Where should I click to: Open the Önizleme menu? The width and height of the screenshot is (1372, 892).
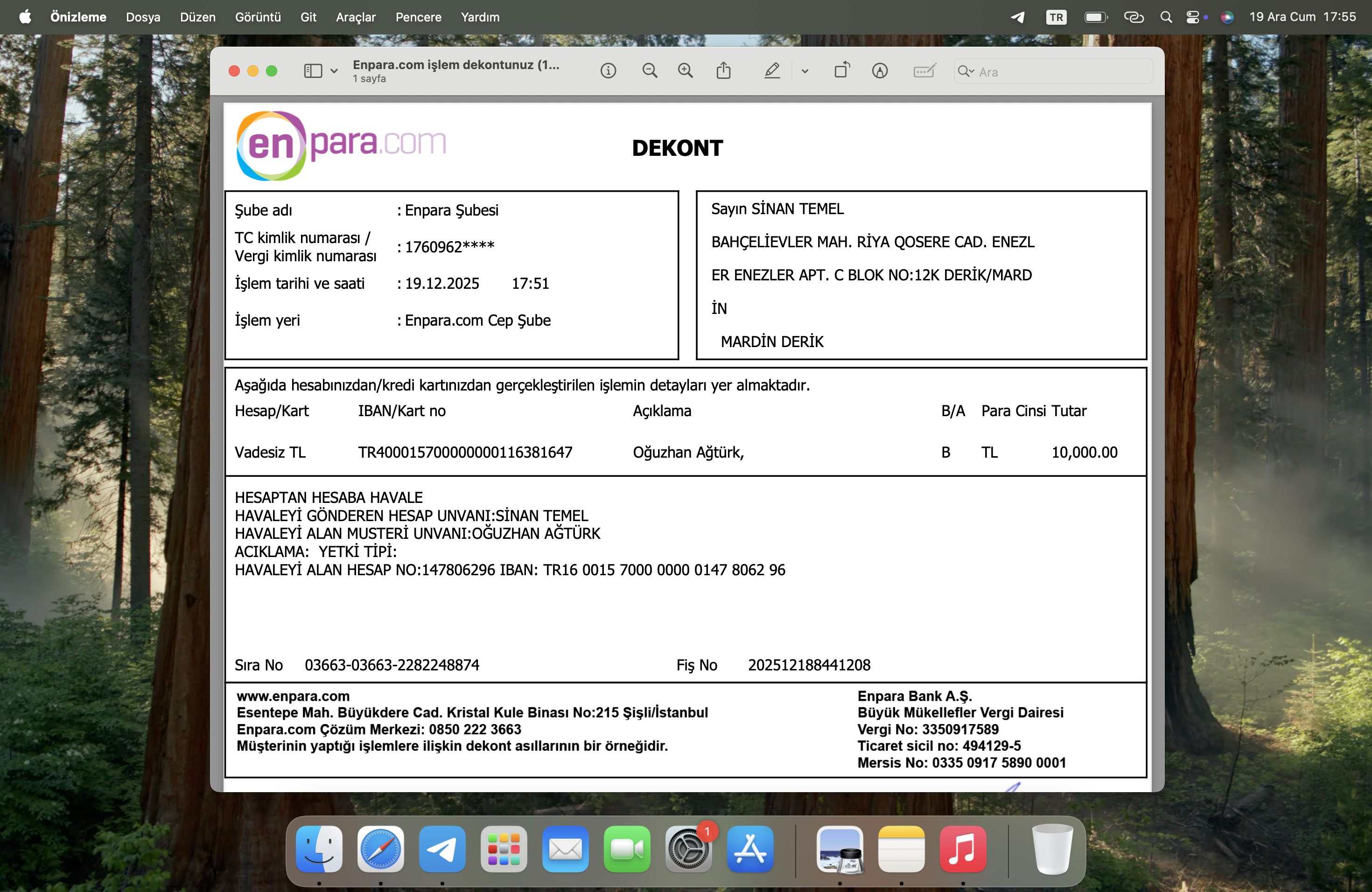(x=78, y=17)
